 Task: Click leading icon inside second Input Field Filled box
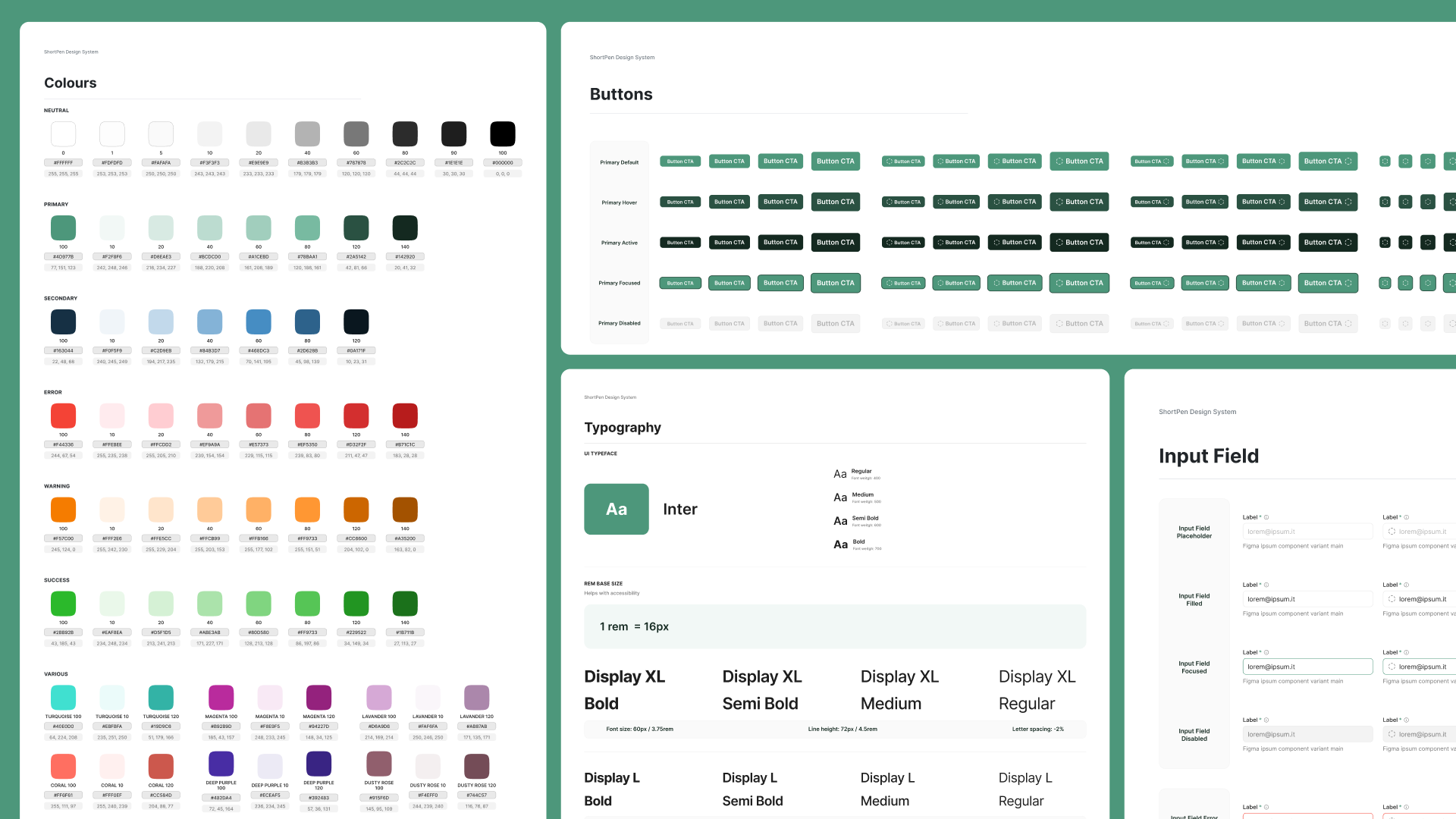click(x=1392, y=599)
